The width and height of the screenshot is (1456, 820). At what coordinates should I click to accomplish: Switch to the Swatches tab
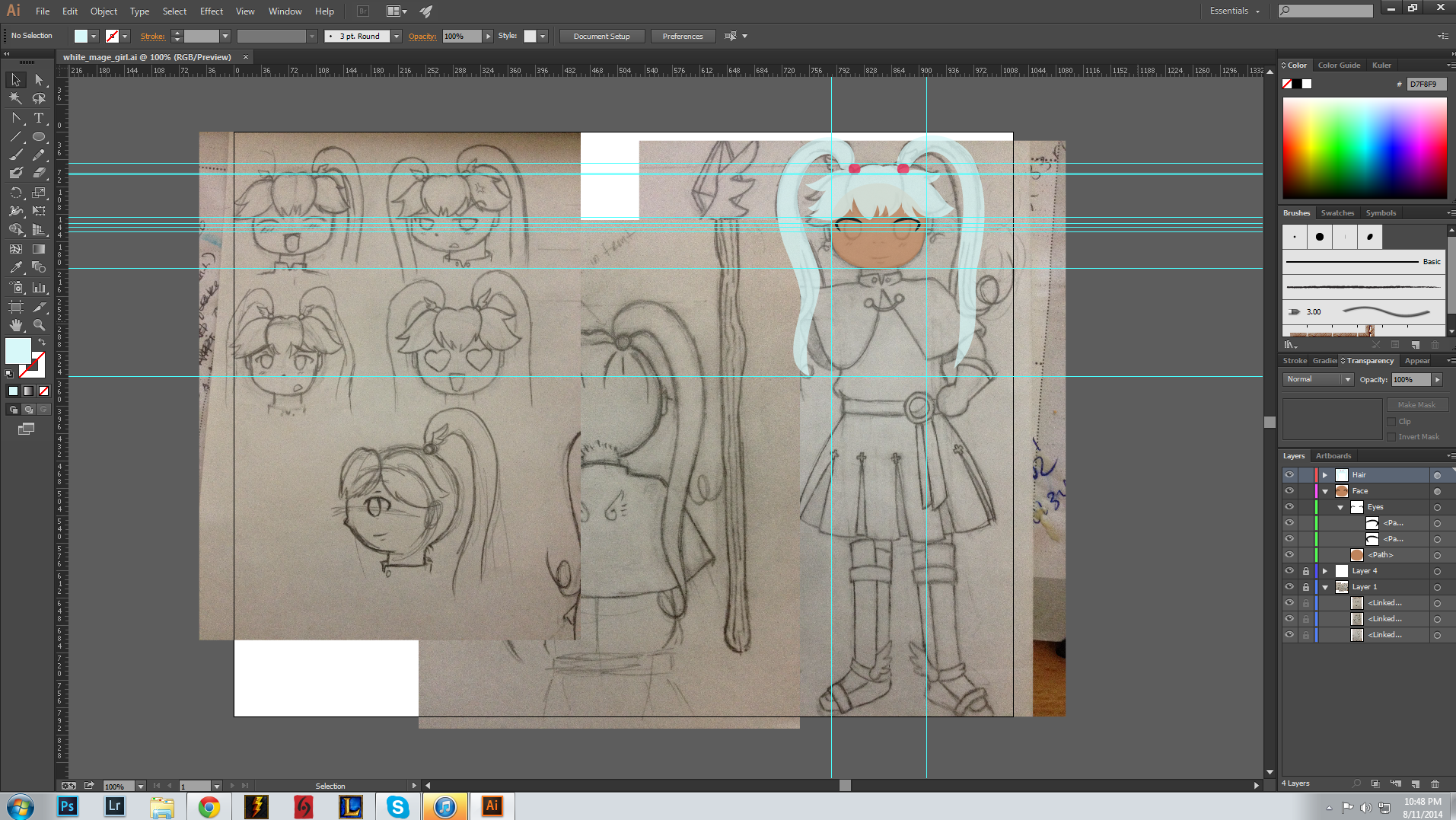coord(1337,213)
